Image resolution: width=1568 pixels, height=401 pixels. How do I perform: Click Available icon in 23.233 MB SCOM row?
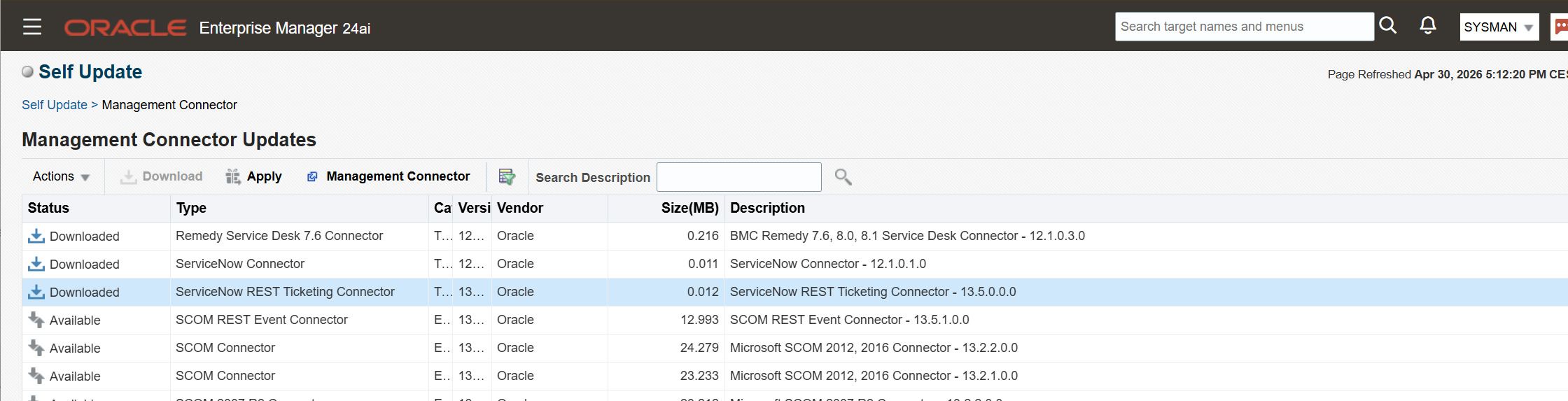(x=36, y=376)
